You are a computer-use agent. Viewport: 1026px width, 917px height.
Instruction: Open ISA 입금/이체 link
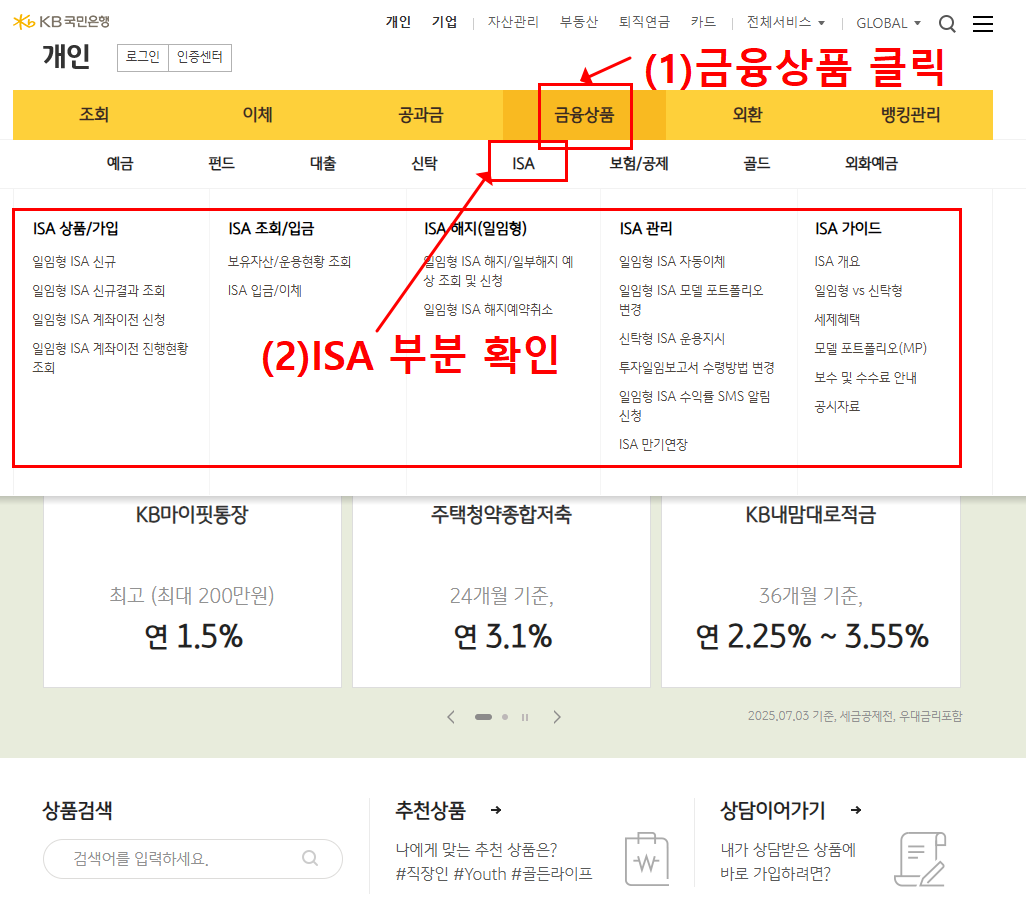pos(264,291)
